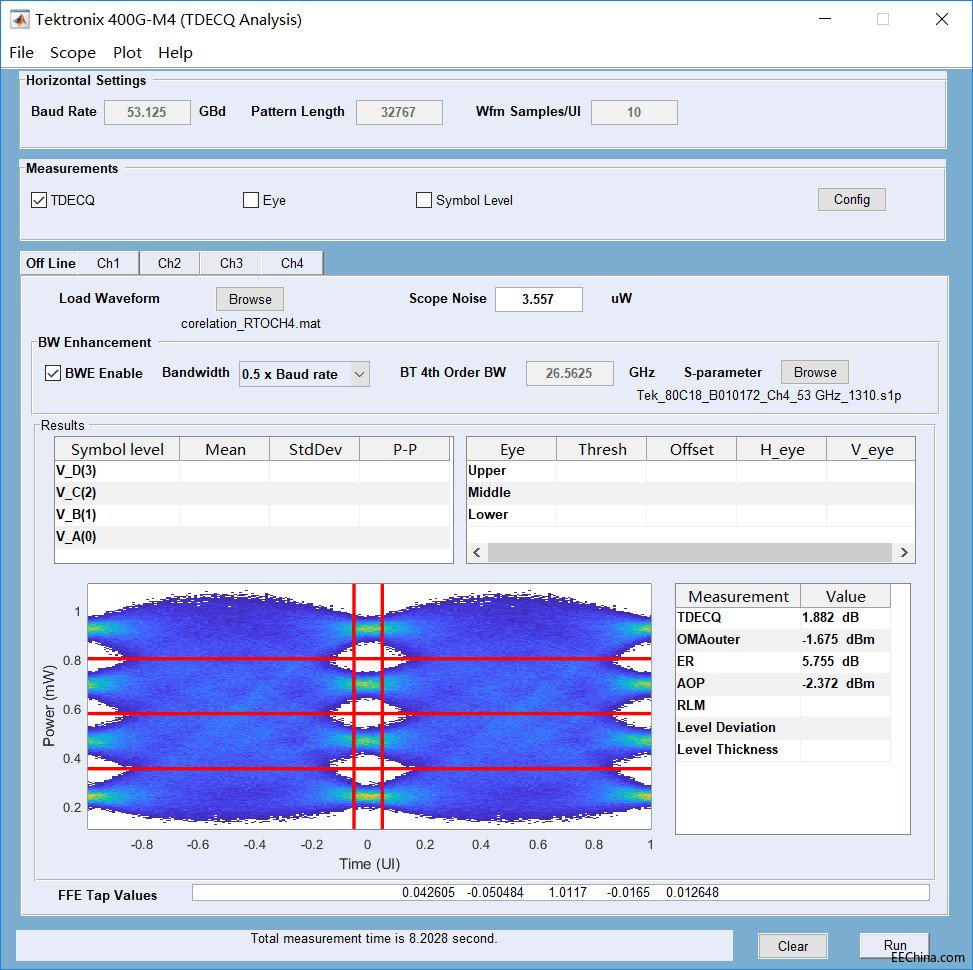The height and width of the screenshot is (970, 973).
Task: Select the Upper eye row
Action: pyautogui.click(x=691, y=471)
